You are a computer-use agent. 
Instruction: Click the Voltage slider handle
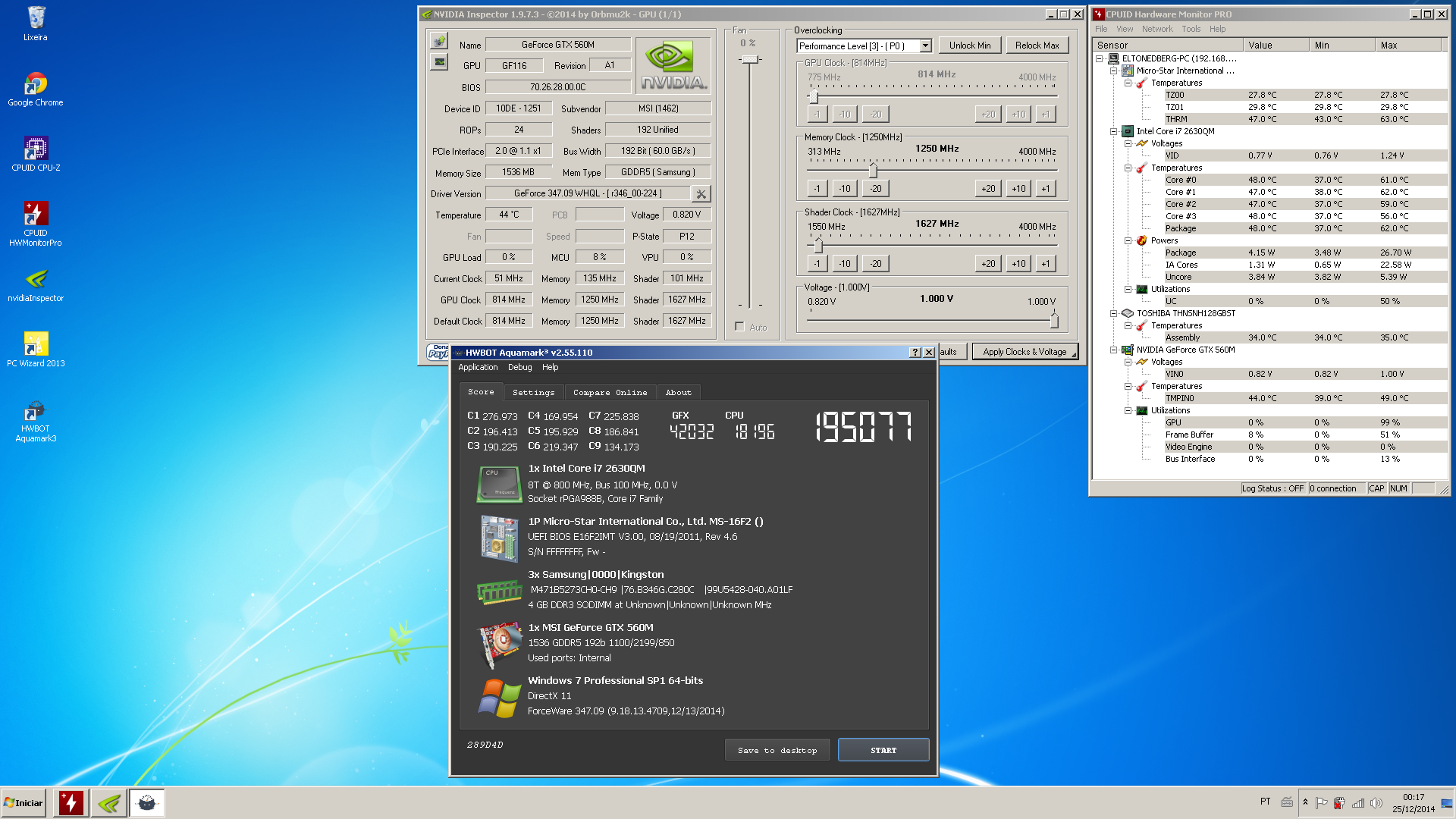[1053, 320]
